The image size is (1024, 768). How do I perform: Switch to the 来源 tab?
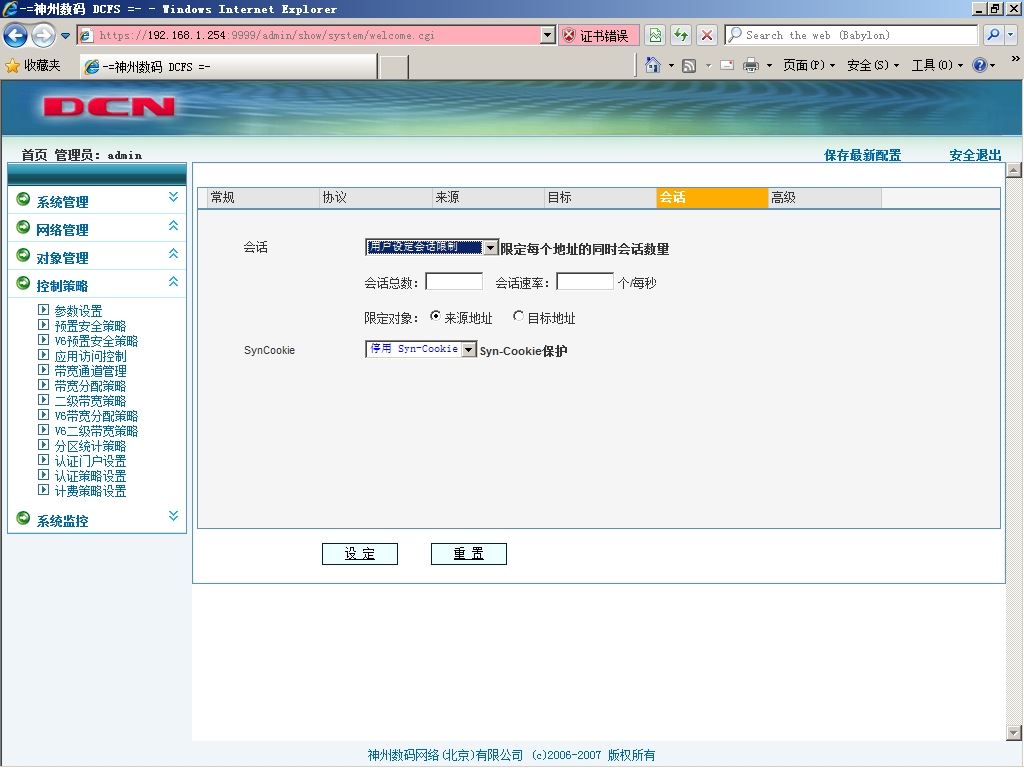(x=488, y=198)
